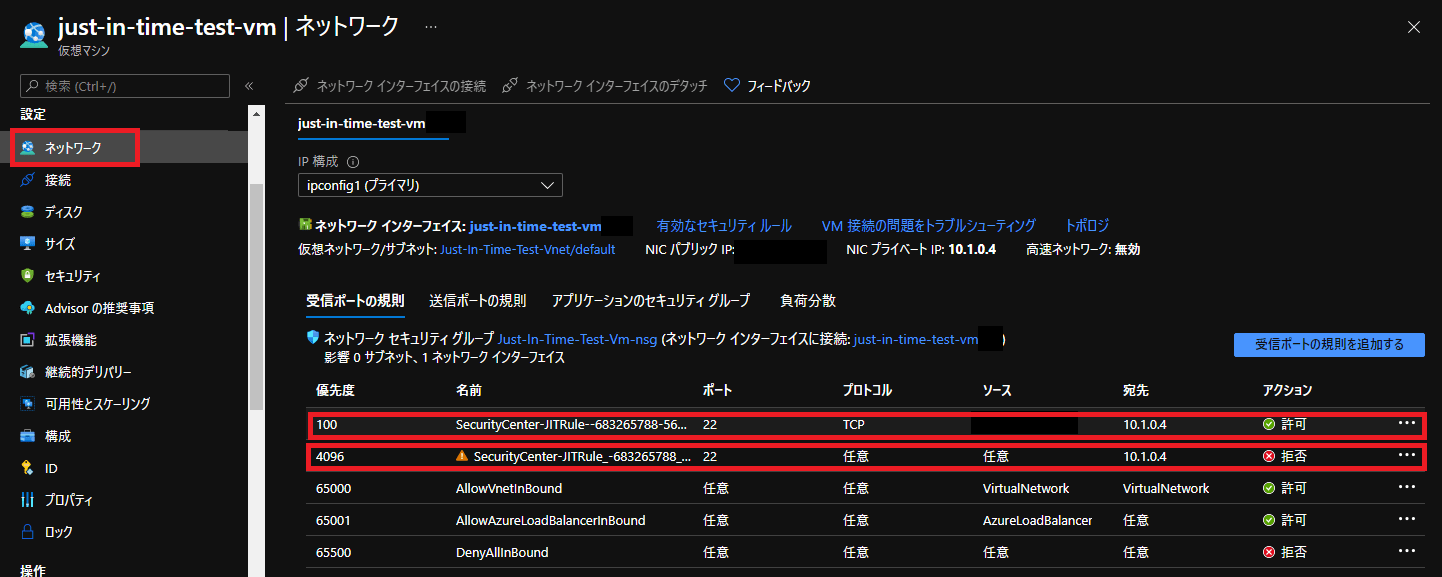Click the ディスク sidebar icon
This screenshot has height=577, width=1442.
click(28, 212)
